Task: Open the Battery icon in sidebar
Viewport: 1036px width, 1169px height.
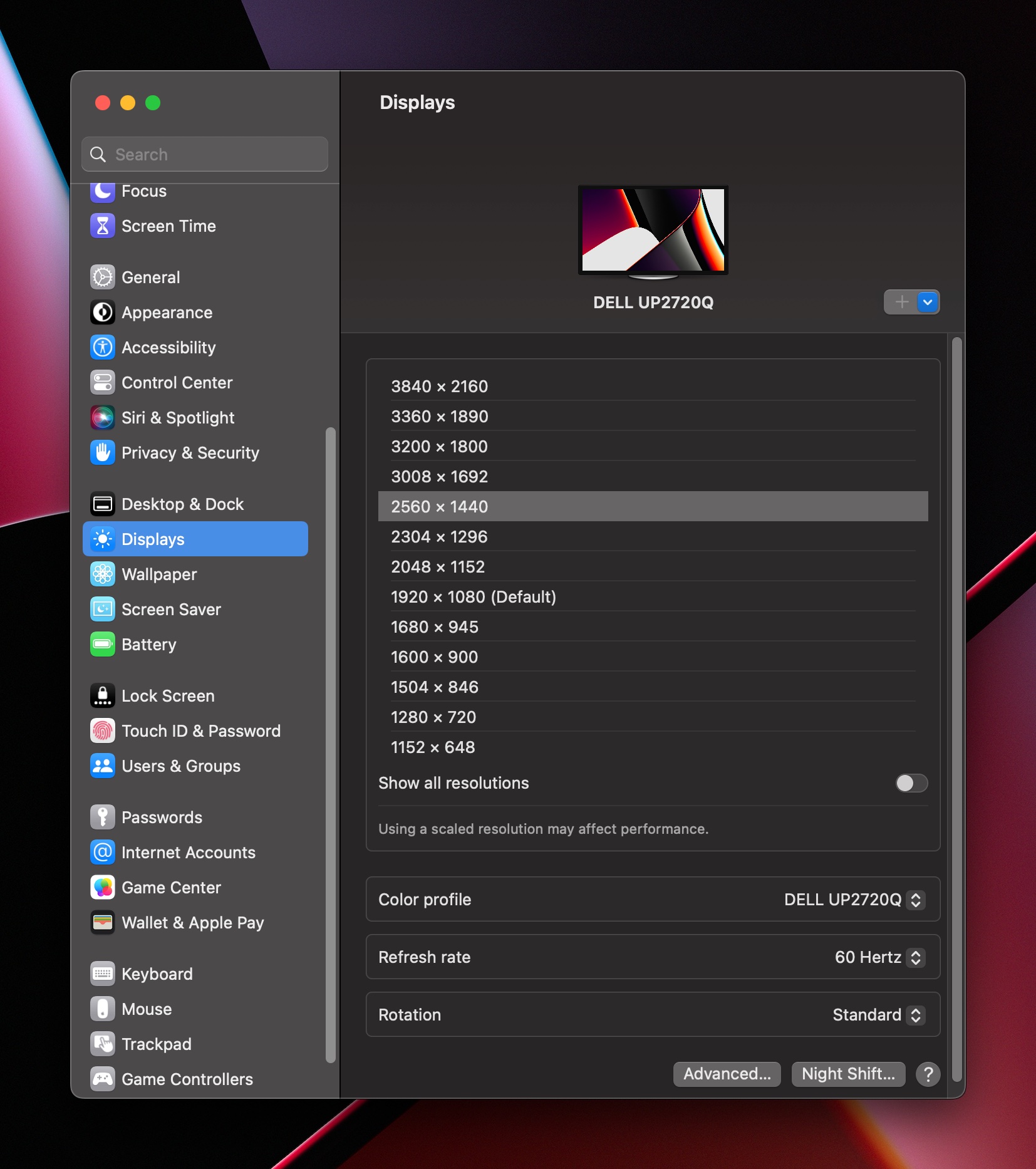Action: click(103, 645)
